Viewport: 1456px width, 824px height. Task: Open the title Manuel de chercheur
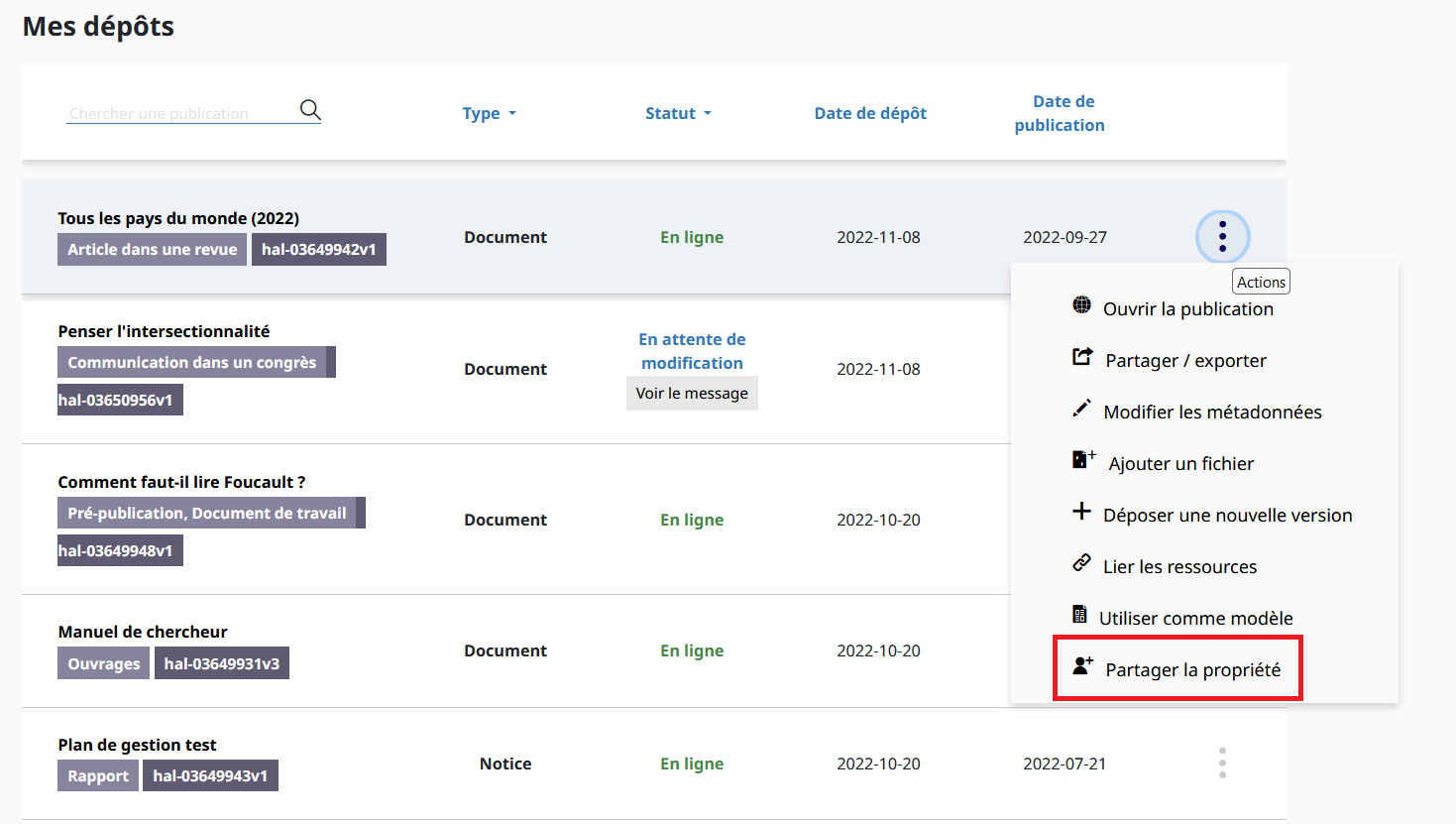click(143, 632)
